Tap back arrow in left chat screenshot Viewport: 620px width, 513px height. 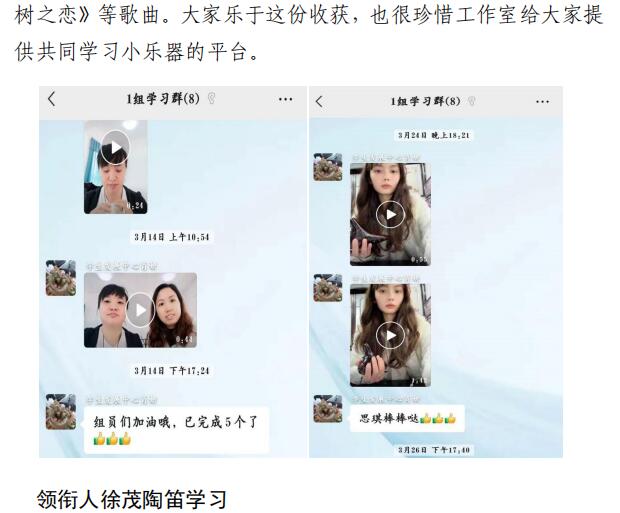pyautogui.click(x=51, y=99)
